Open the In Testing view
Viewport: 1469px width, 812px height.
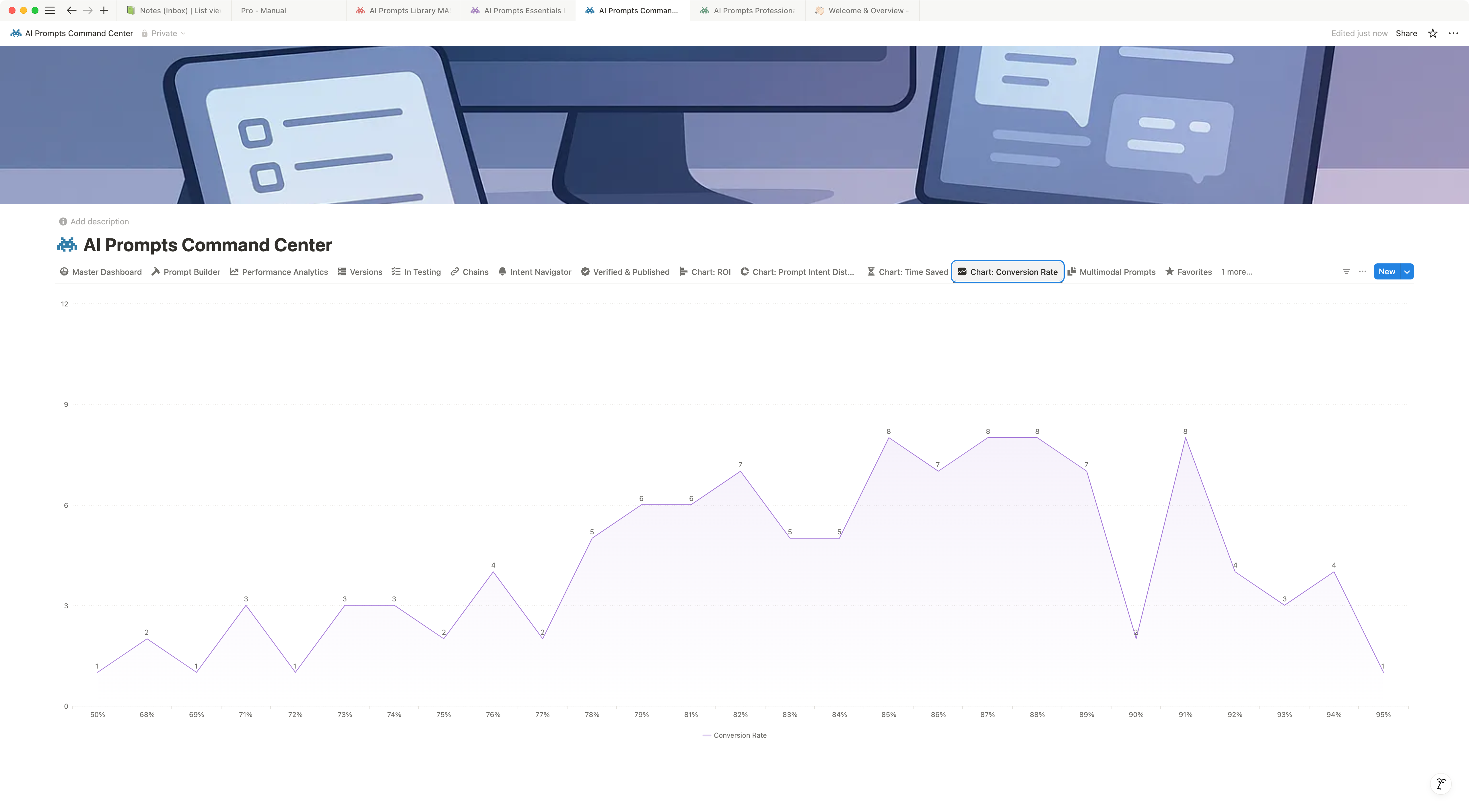pyautogui.click(x=416, y=272)
